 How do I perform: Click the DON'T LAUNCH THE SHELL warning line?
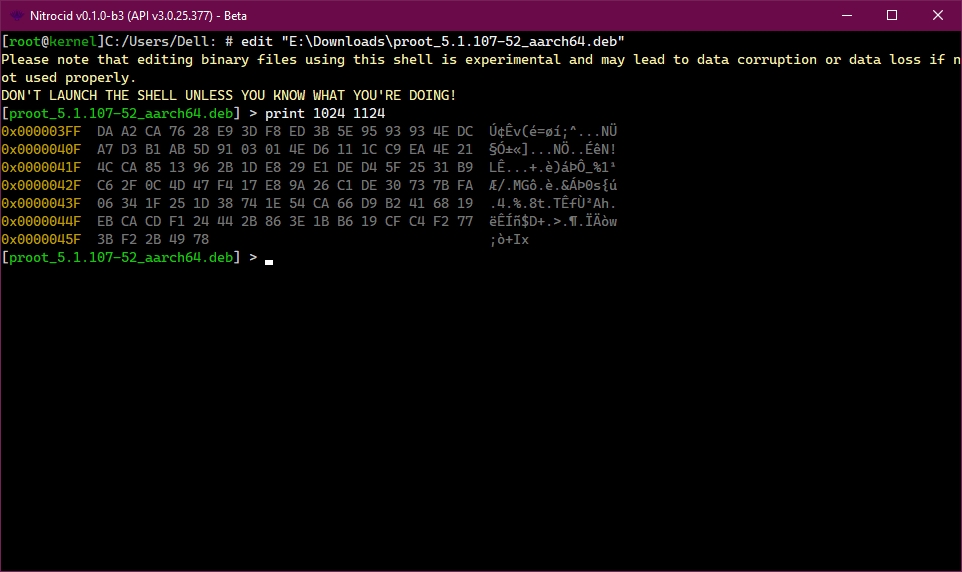click(229, 96)
